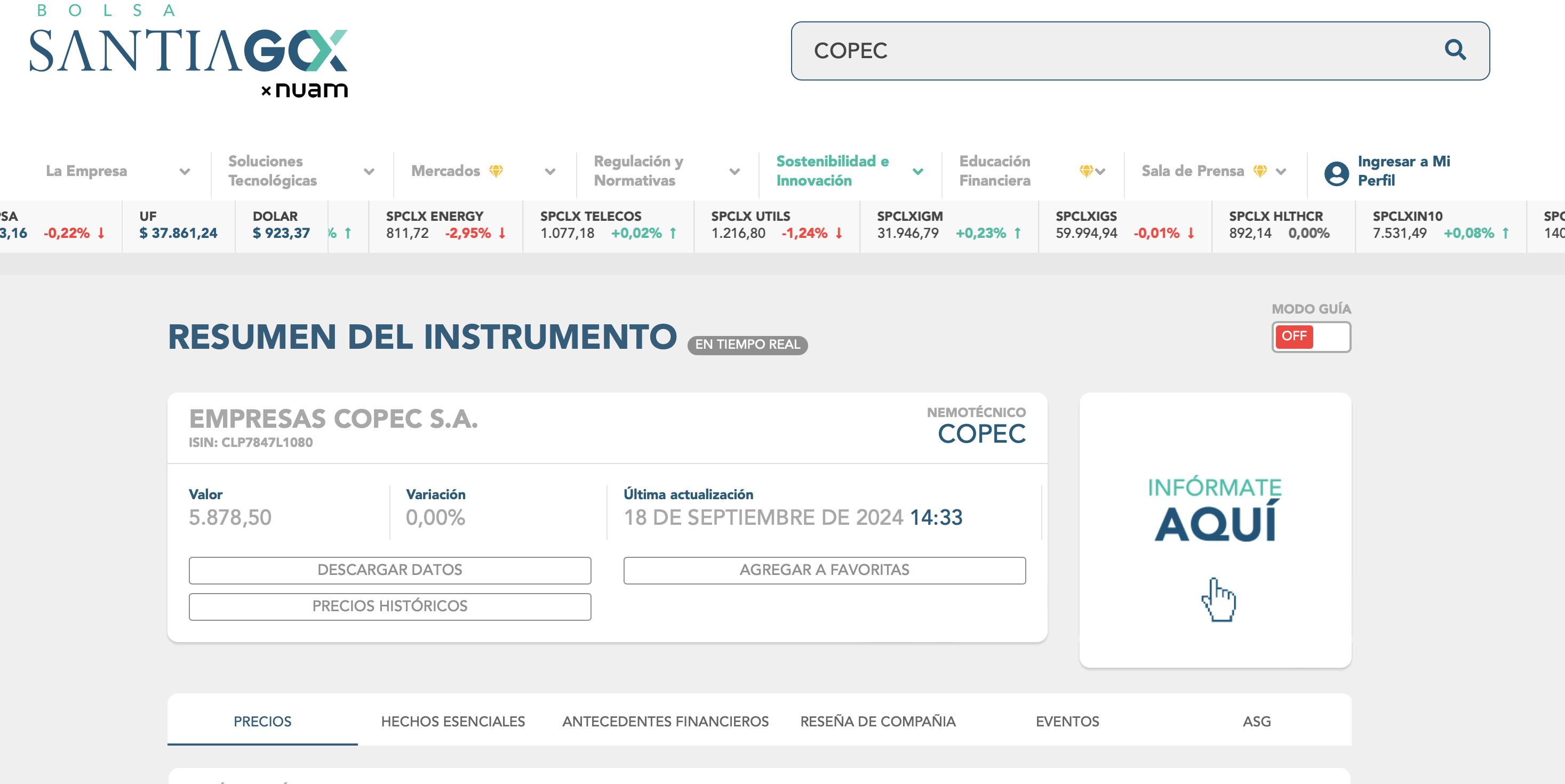1565x784 pixels.
Task: Click the green up arrow for SPCLX TELECOS
Action: pos(673,233)
